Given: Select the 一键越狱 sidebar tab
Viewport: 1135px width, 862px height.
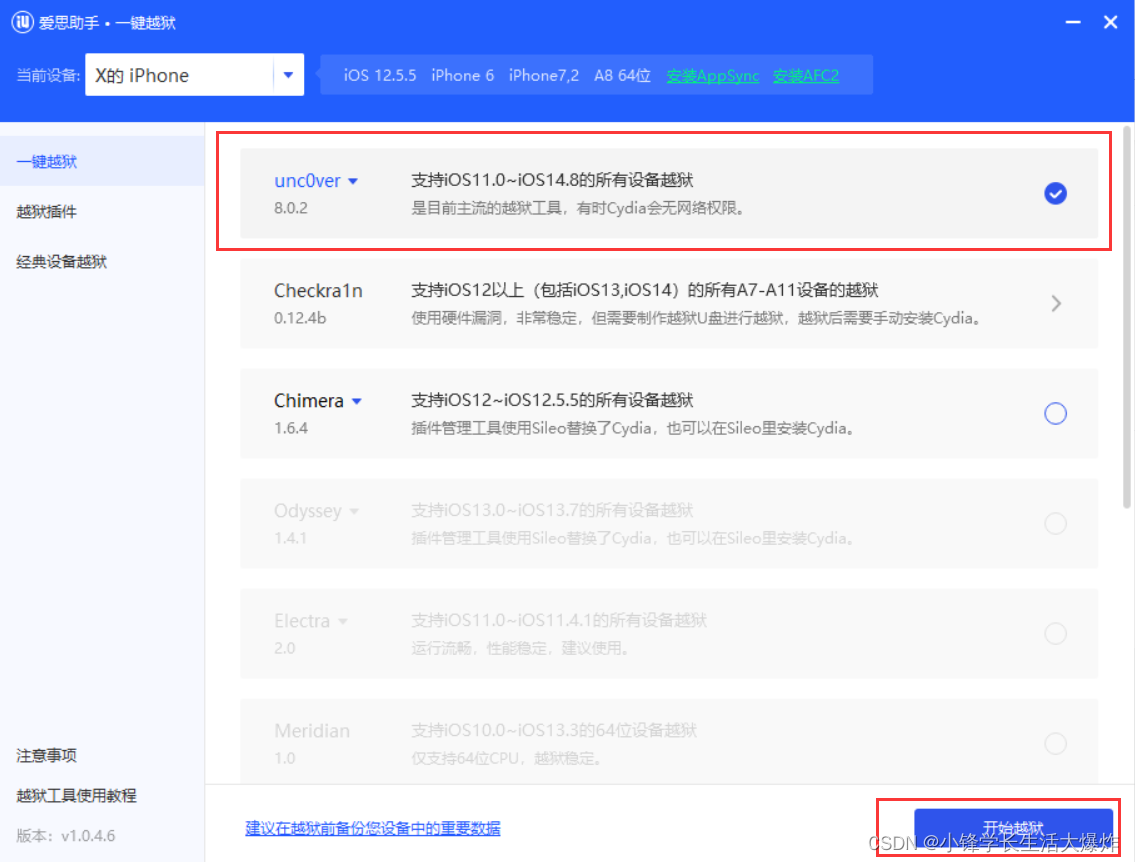Looking at the screenshot, I should click(x=102, y=161).
